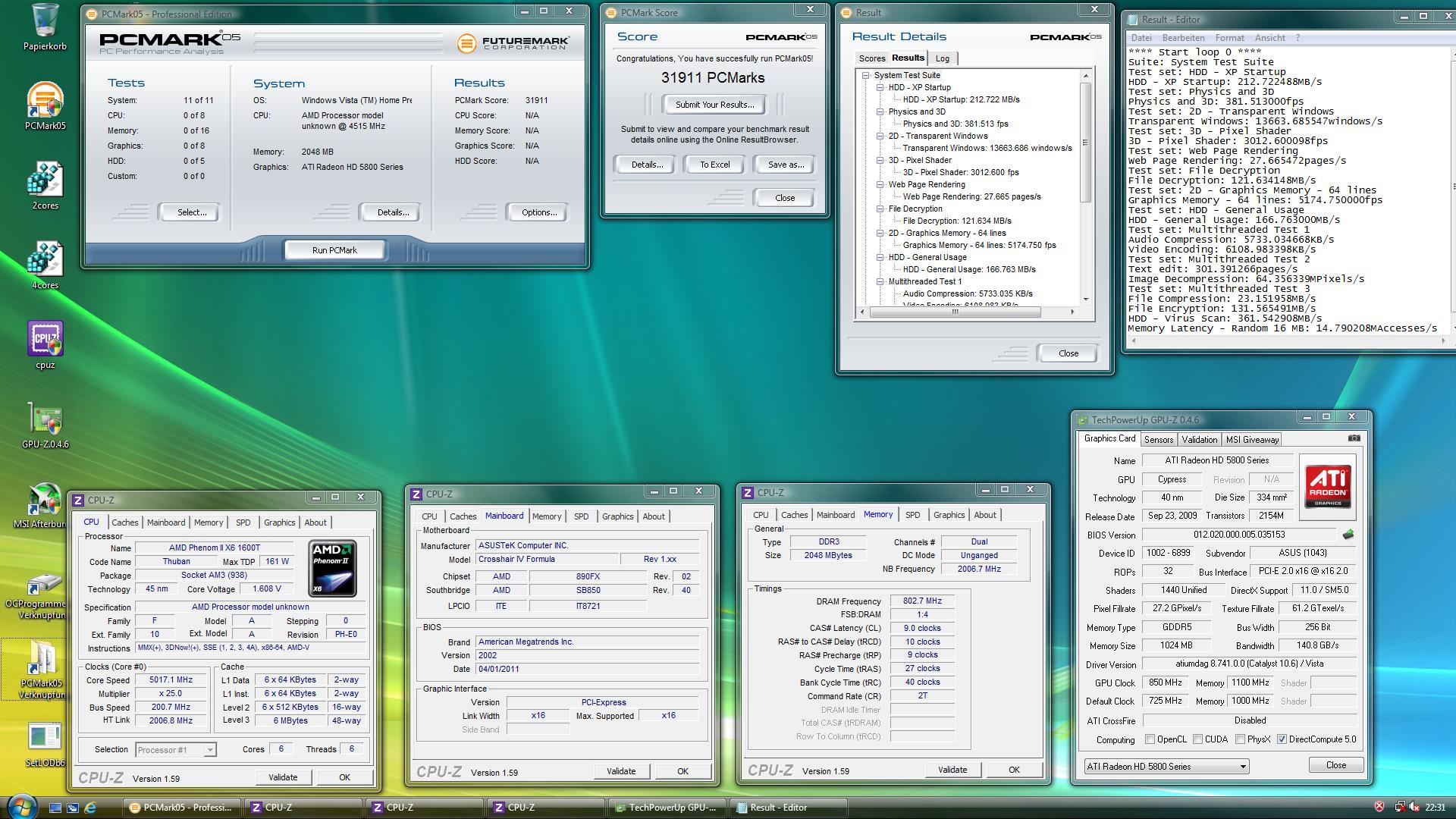
Task: Enable the OpenCL checkbox in GPU-Z
Action: [x=1150, y=739]
